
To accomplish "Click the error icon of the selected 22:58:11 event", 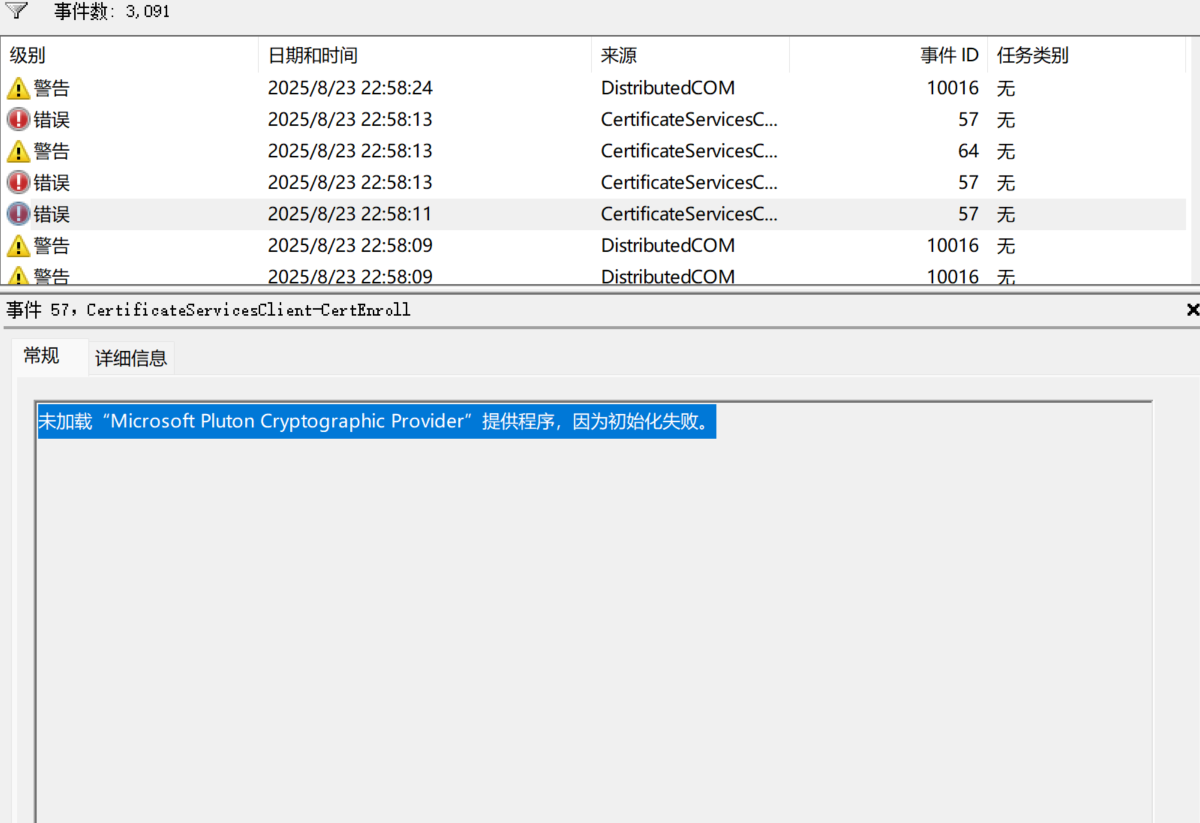I will point(18,213).
